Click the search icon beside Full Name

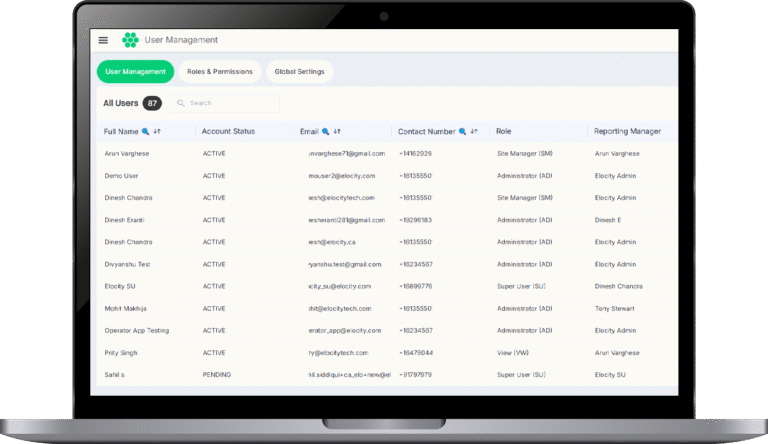tap(146, 131)
